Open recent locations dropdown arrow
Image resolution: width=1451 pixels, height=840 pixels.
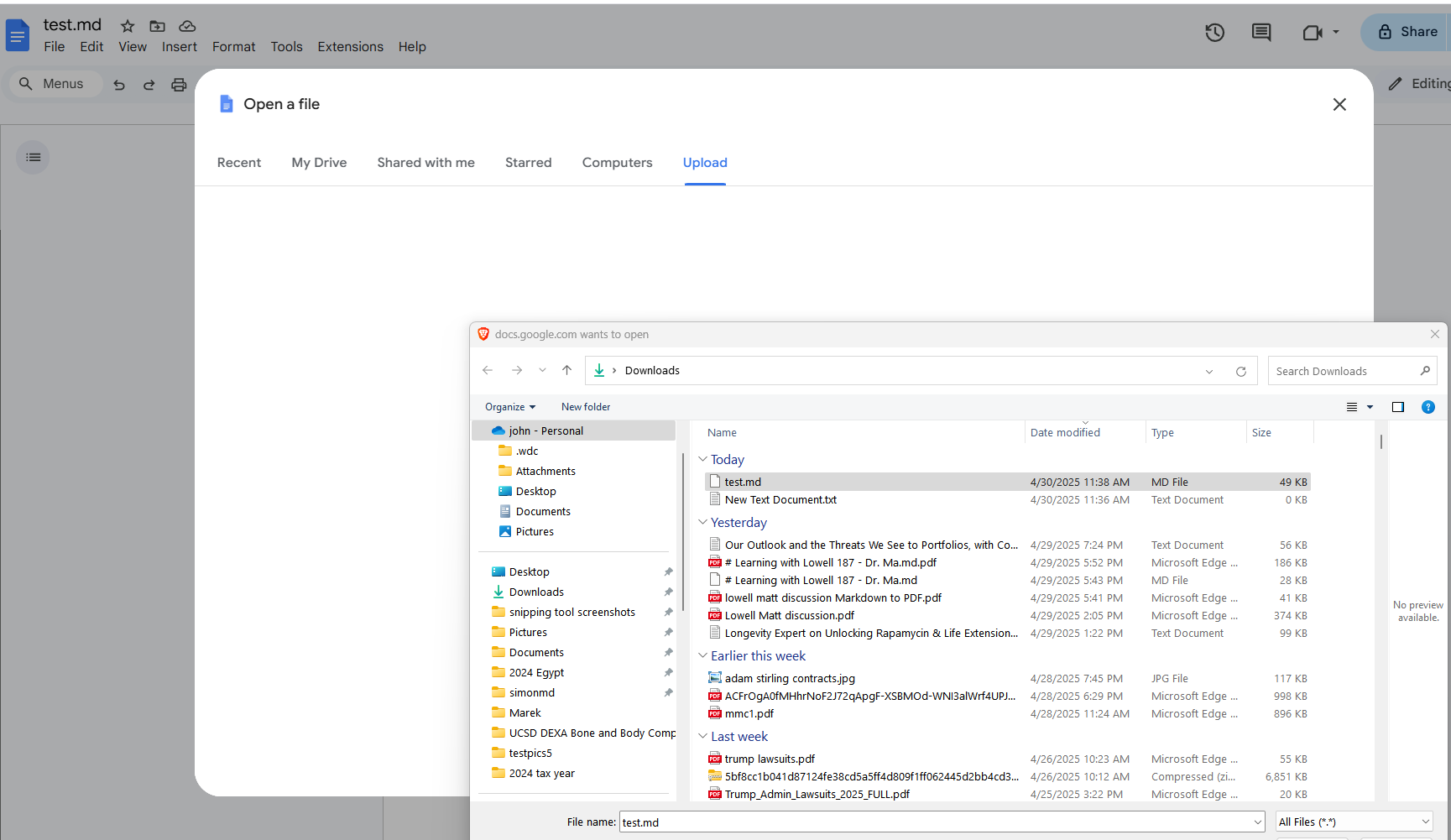[x=542, y=370]
